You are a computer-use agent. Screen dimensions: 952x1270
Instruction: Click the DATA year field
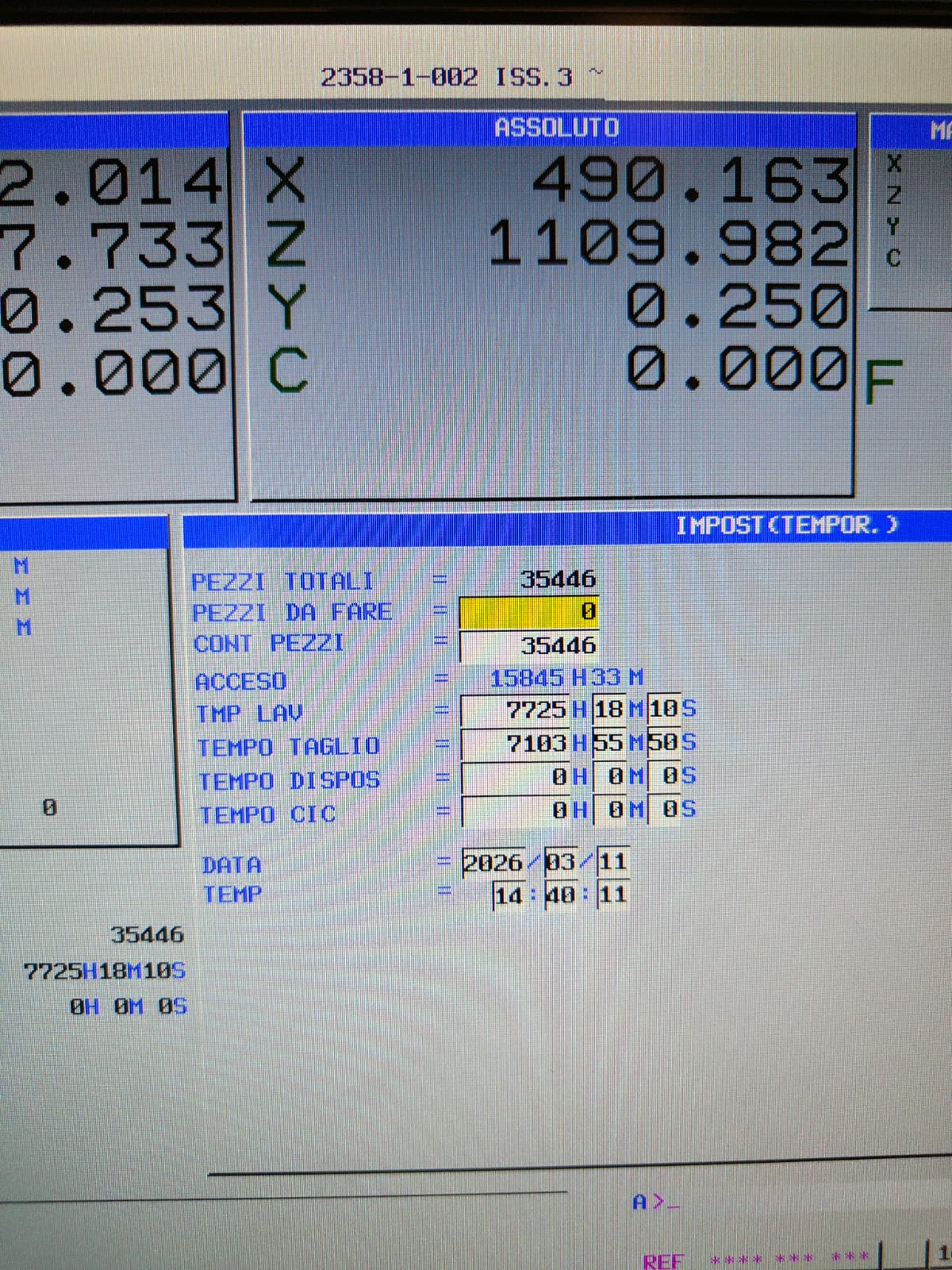(x=493, y=863)
